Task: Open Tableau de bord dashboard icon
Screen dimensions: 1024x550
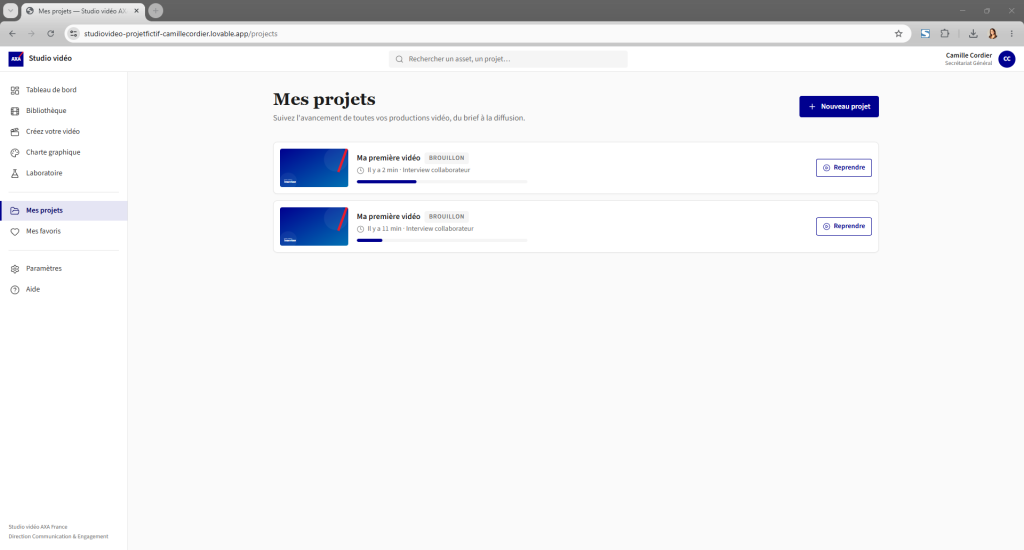Action: click(x=15, y=90)
